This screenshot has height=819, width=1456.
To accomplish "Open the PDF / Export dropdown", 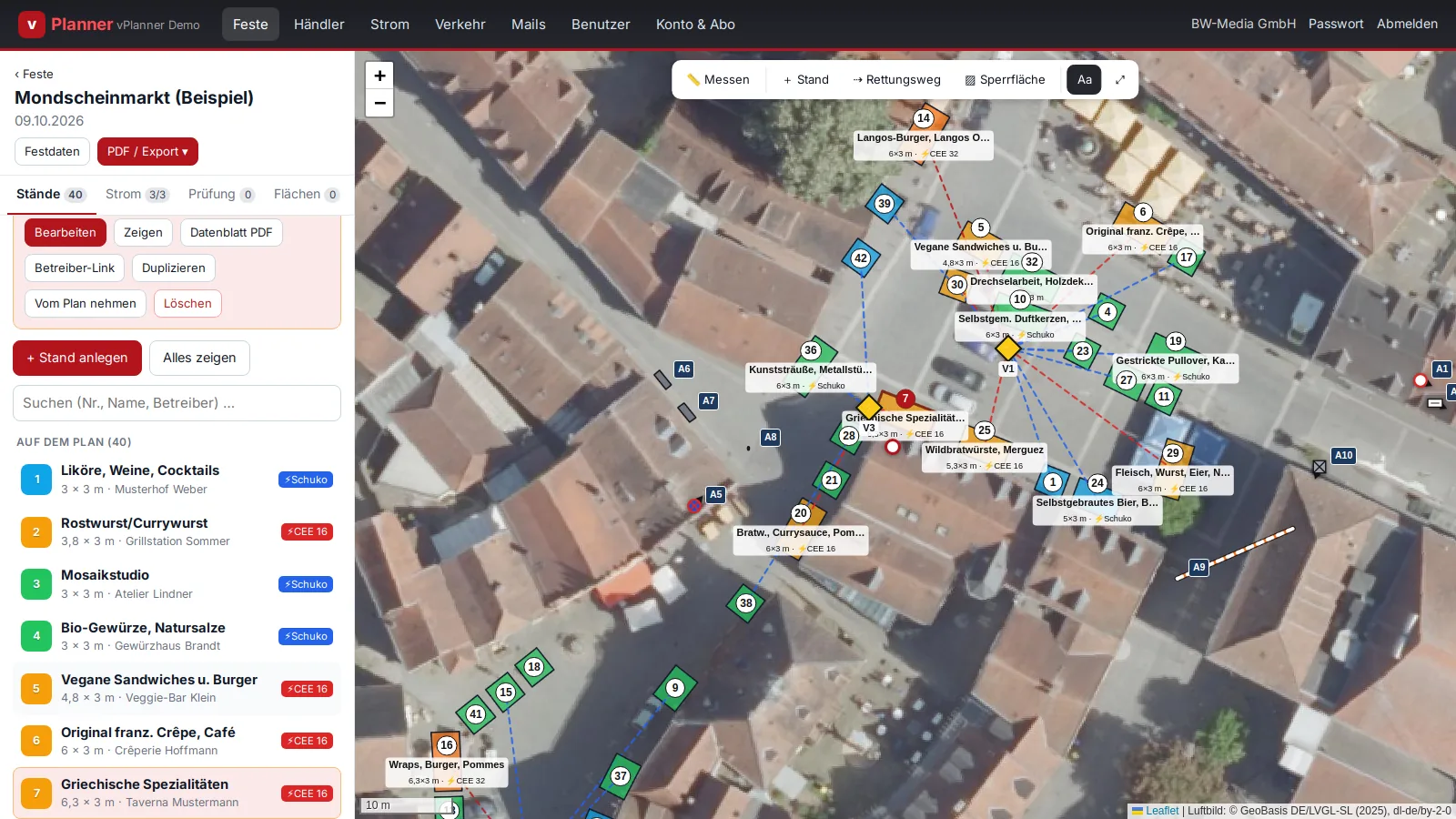I will pos(147,151).
